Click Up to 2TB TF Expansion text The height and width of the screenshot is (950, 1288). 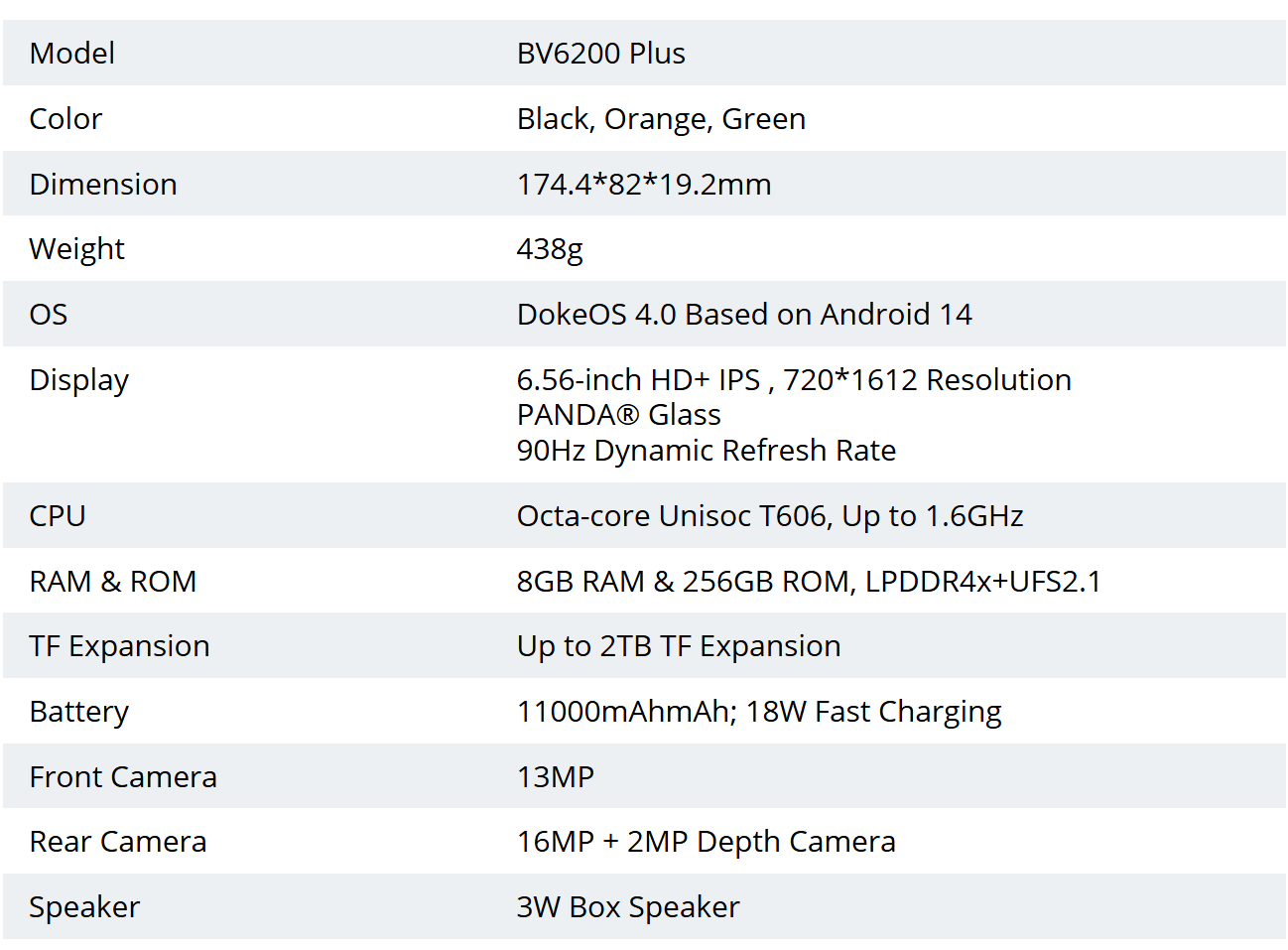(678, 646)
